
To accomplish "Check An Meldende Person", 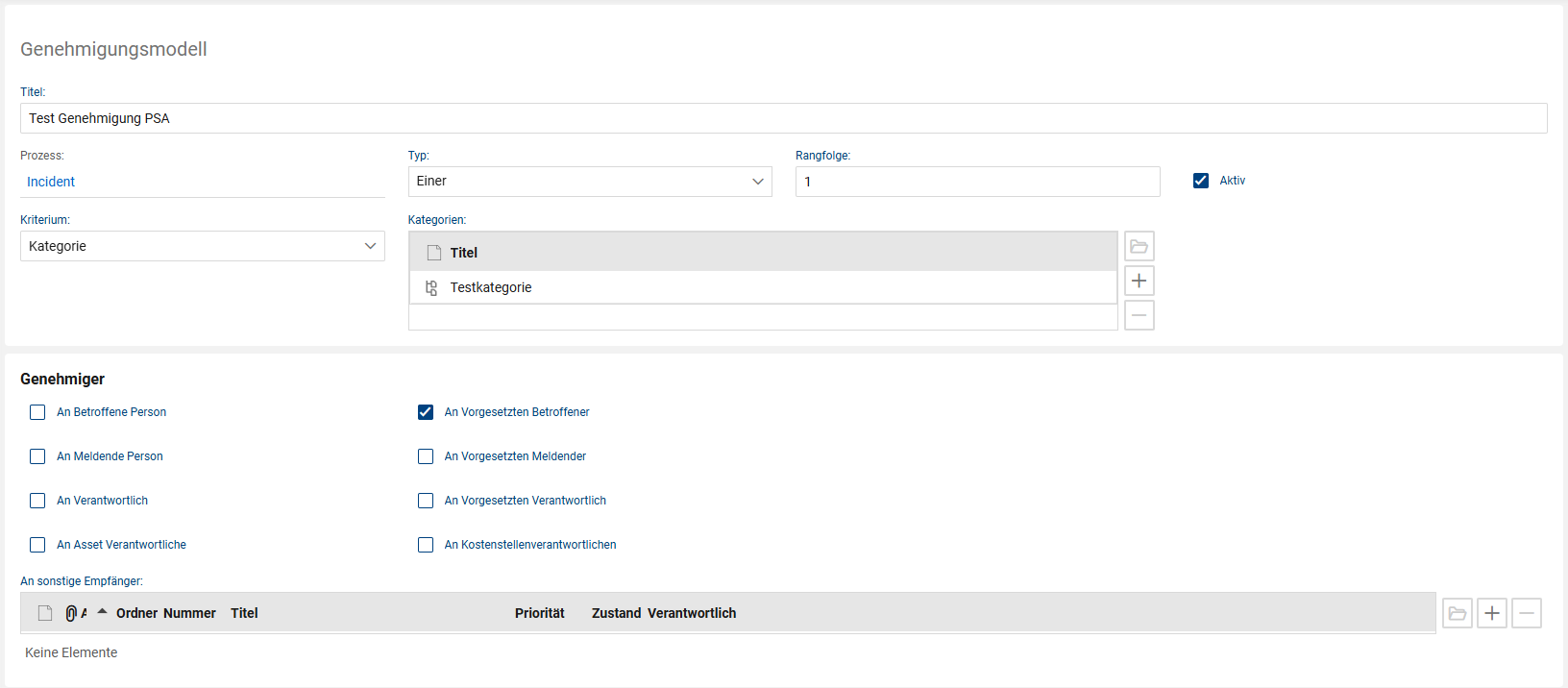I will pos(37,456).
